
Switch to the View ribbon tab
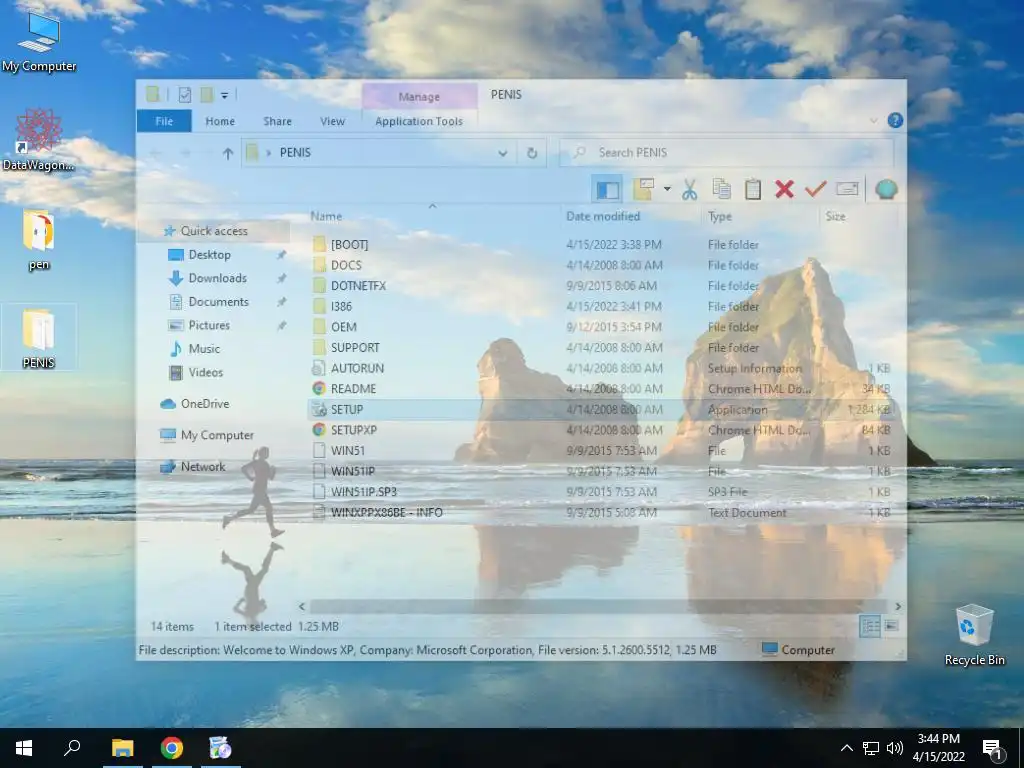[x=332, y=121]
